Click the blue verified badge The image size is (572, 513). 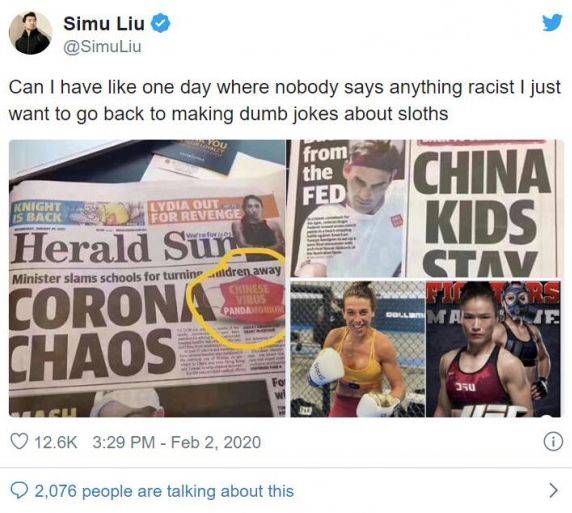(x=160, y=24)
